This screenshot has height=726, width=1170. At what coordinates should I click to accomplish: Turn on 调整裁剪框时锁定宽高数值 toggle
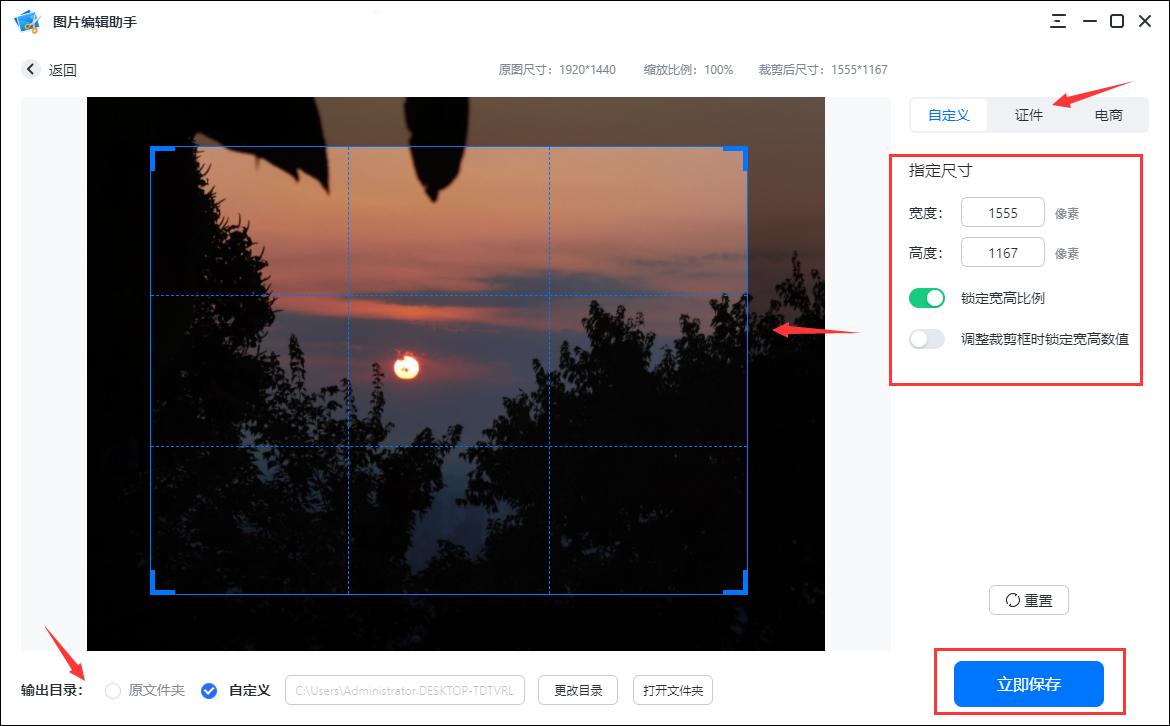point(926,338)
